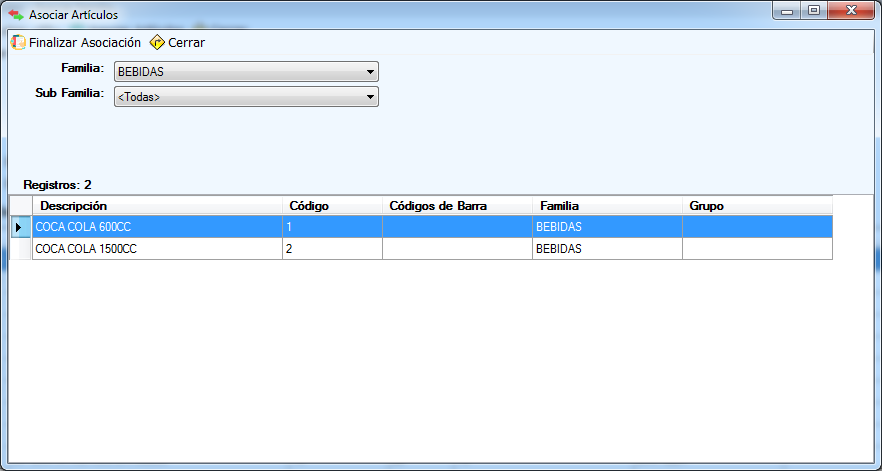882x471 pixels.
Task: Click the empty Grupo cell of COCA COLA 1500CC
Action: click(757, 249)
